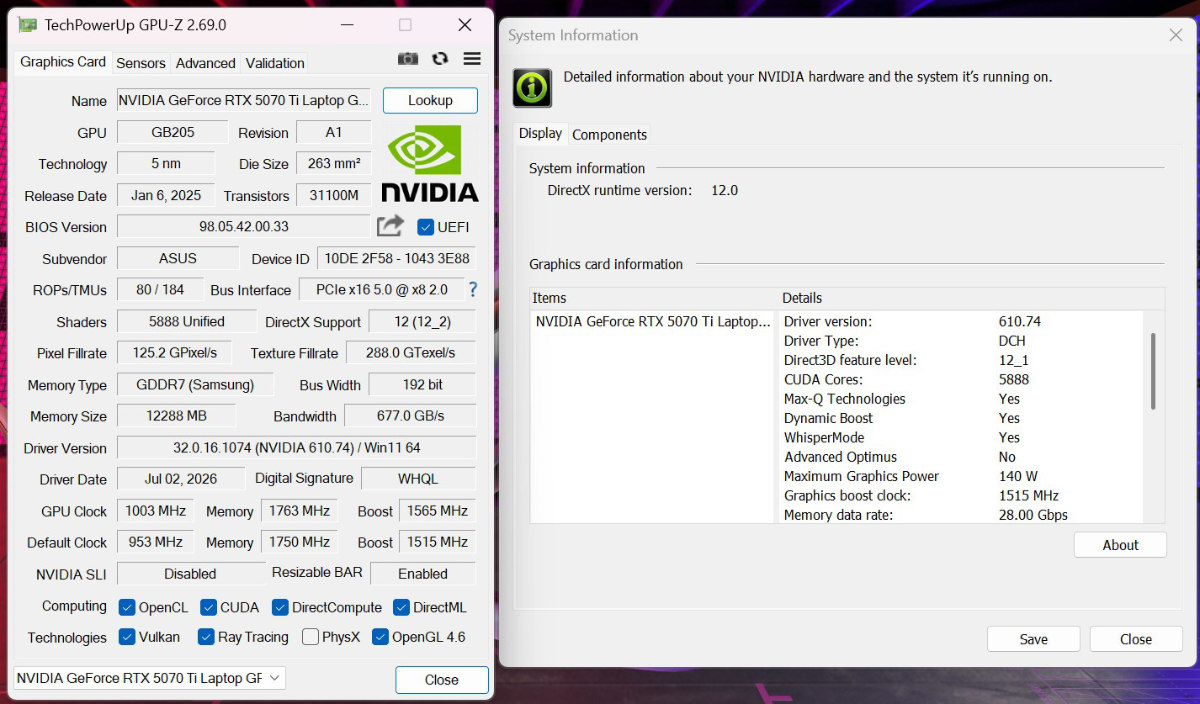This screenshot has width=1200, height=704.
Task: Open the GPU-Z hamburger menu icon
Action: click(x=472, y=59)
